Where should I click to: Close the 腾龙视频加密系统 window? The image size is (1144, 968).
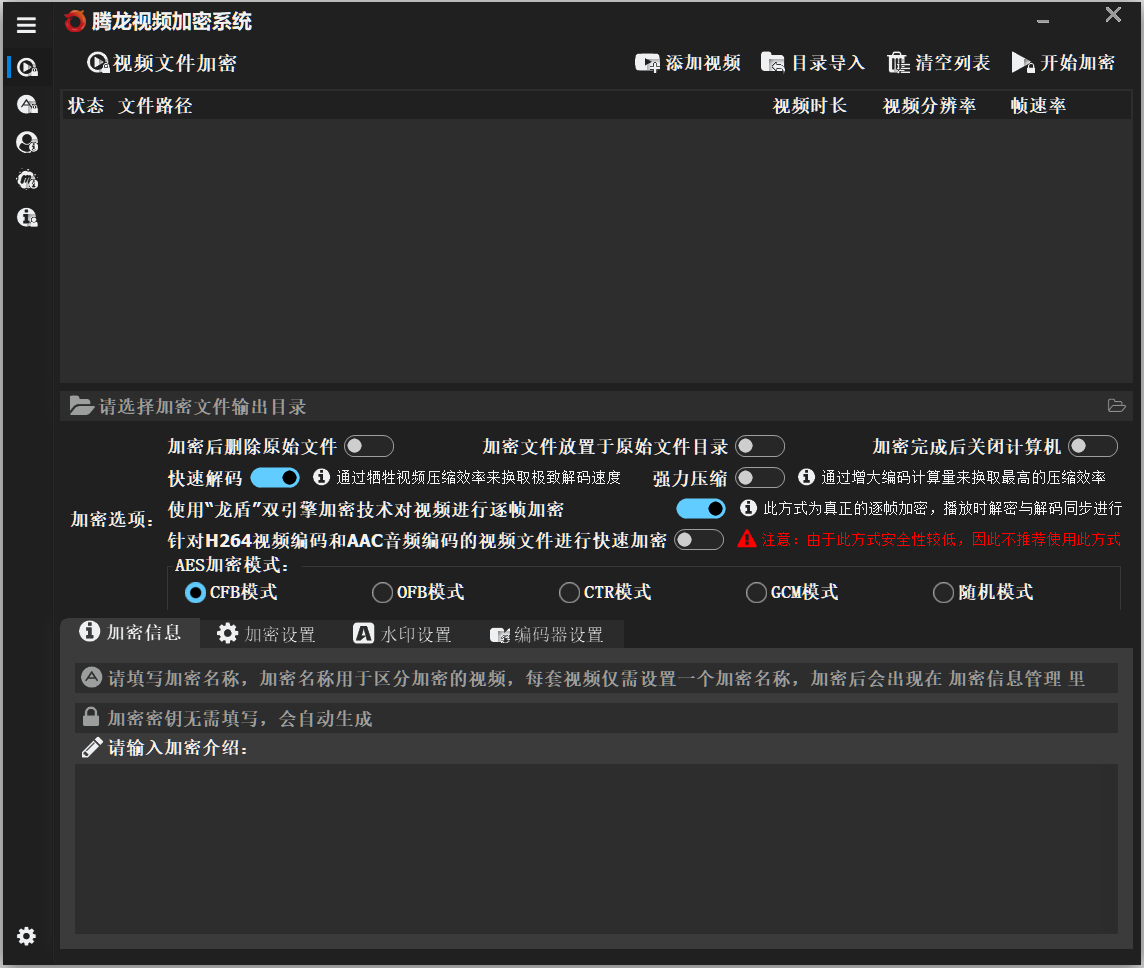pos(1113,15)
